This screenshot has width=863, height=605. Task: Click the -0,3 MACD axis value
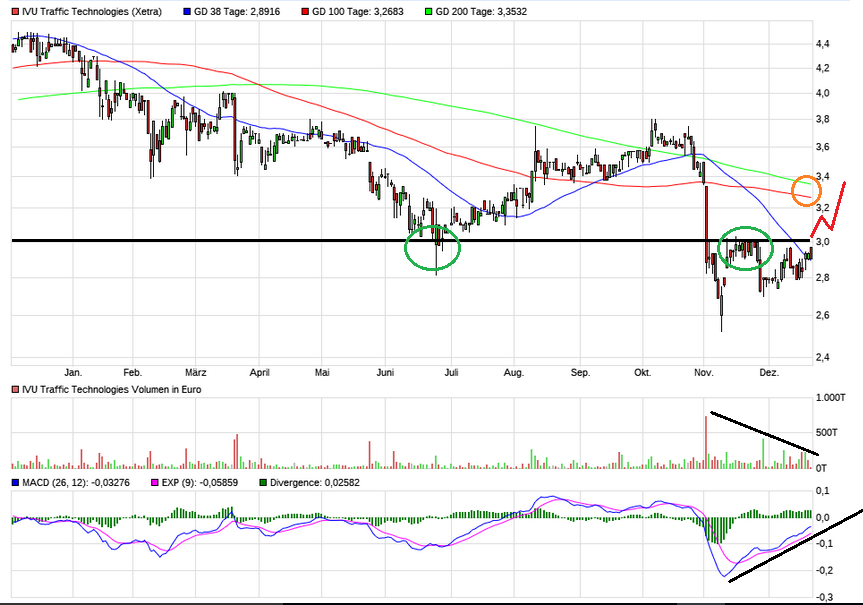tap(824, 597)
